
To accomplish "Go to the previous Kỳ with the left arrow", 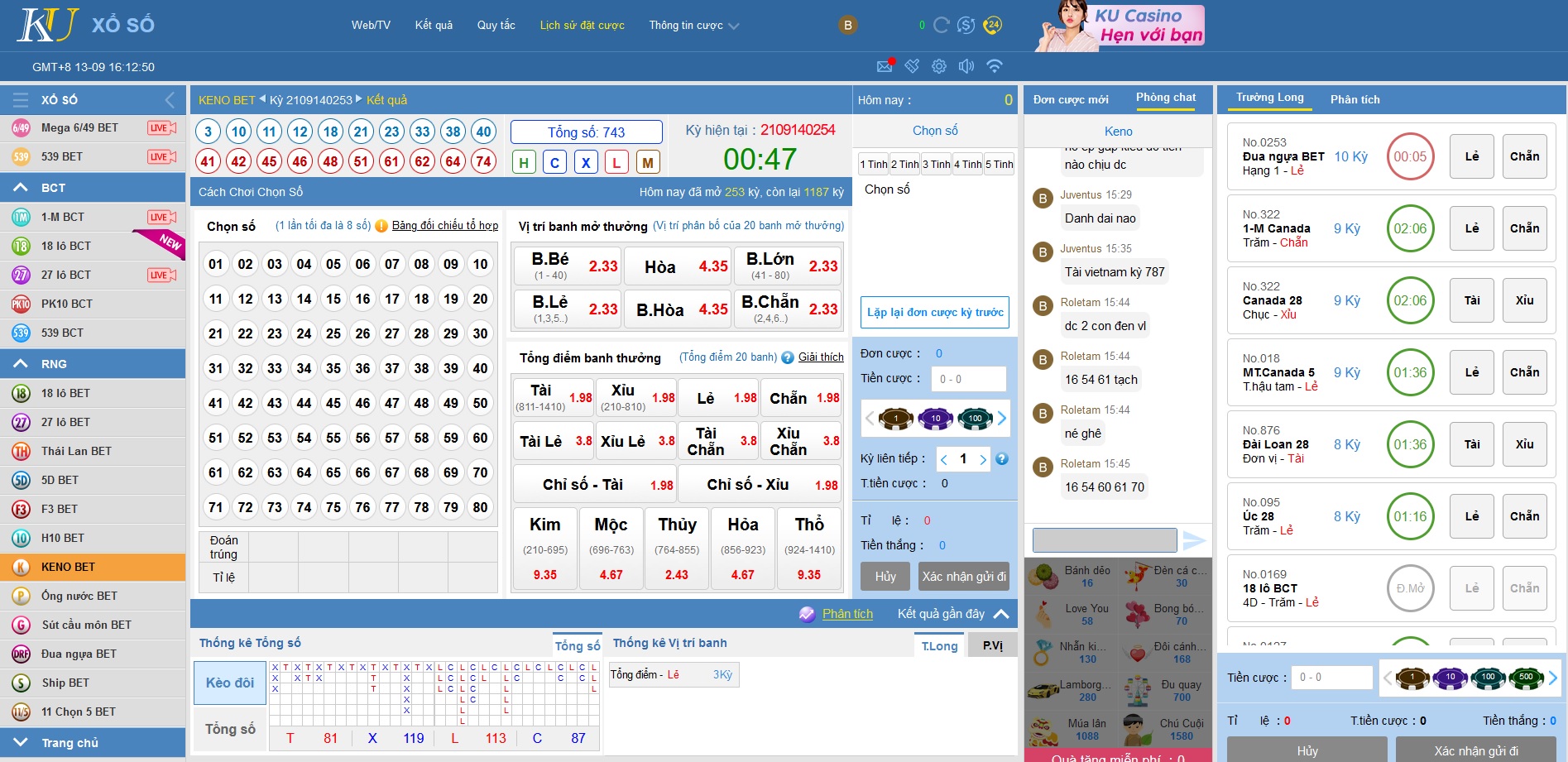I will click(x=262, y=99).
